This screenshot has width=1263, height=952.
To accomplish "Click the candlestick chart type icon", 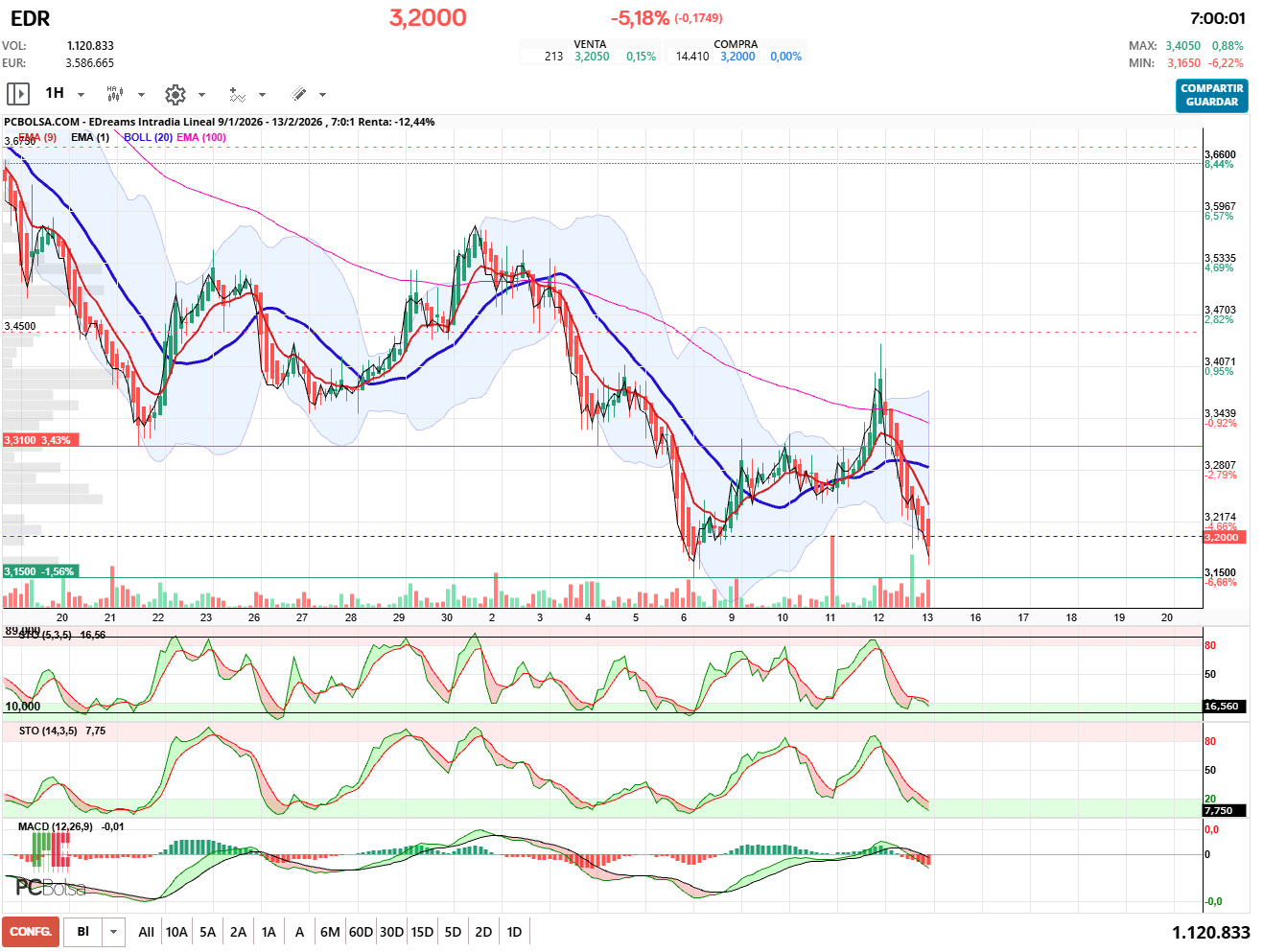I will [x=114, y=94].
